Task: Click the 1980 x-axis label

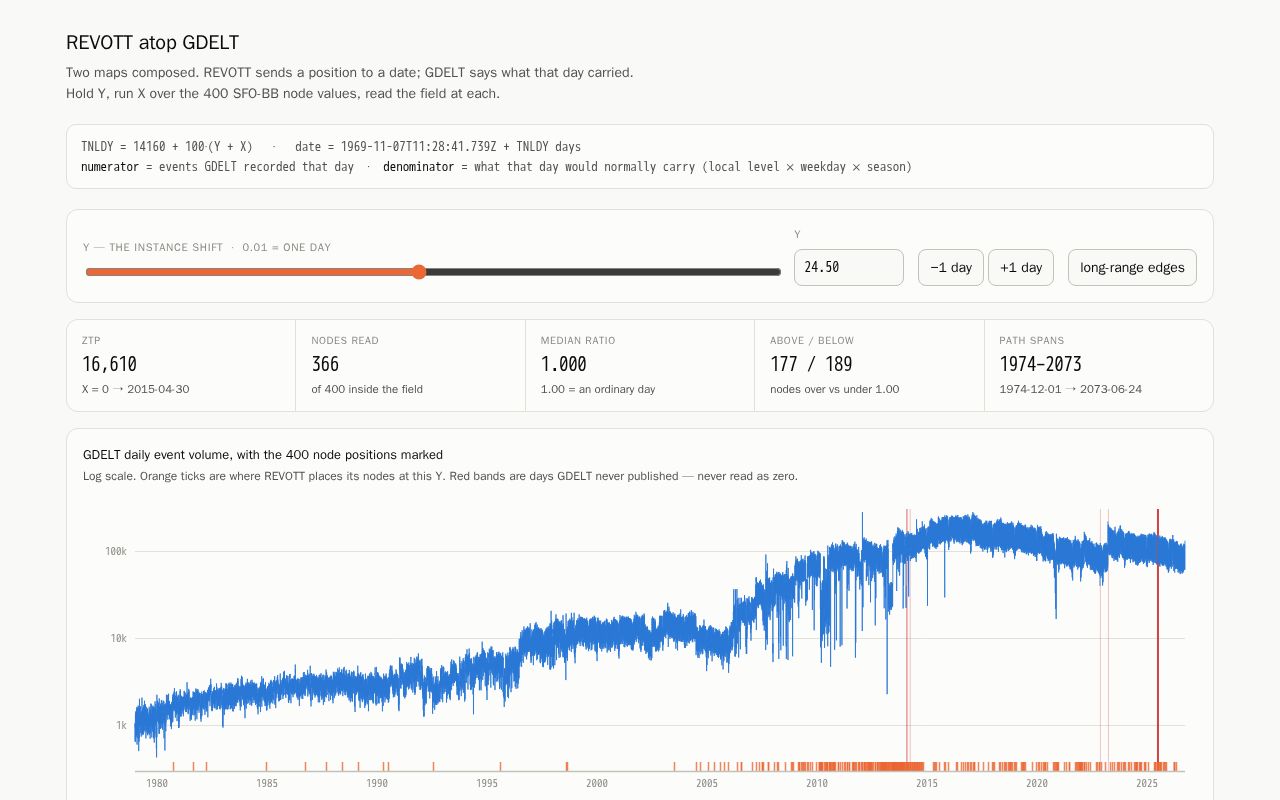Action: pyautogui.click(x=157, y=784)
